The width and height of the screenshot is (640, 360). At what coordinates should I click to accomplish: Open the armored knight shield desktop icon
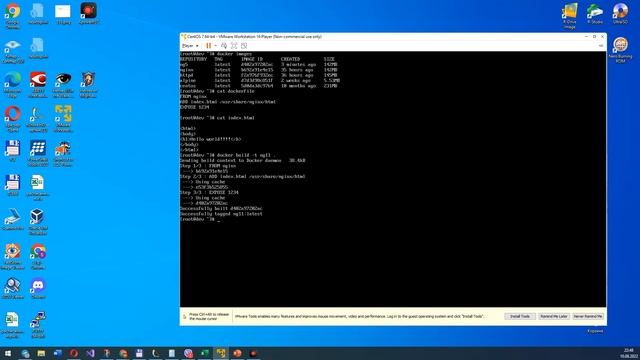88,84
